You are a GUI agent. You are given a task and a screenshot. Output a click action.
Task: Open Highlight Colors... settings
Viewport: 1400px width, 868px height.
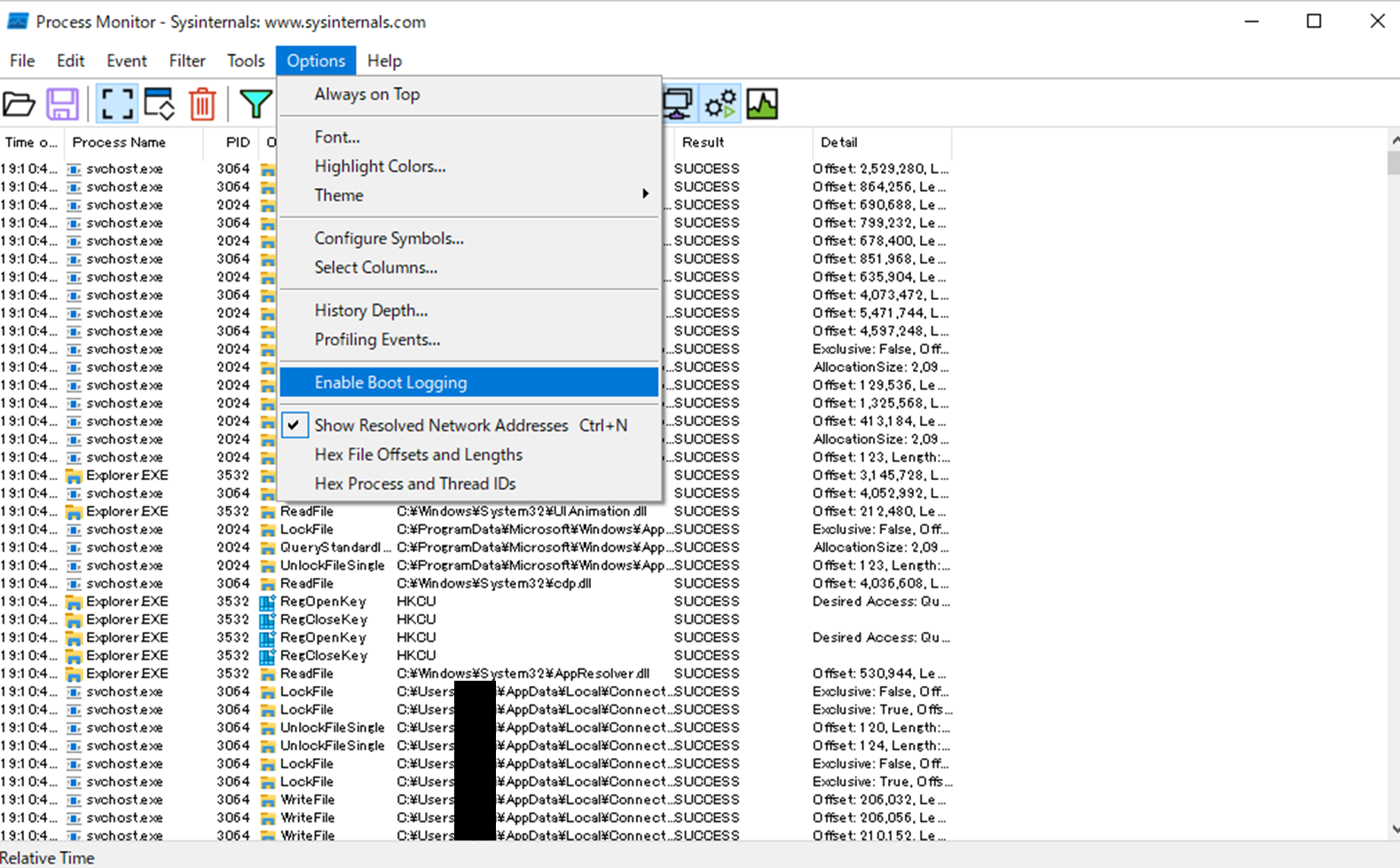pyautogui.click(x=380, y=166)
